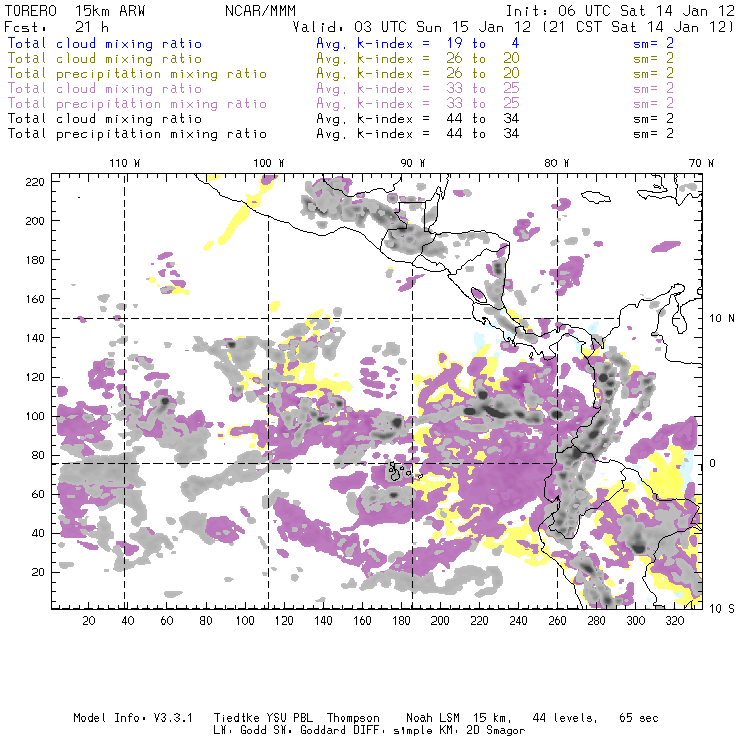Click the "Thompson" microphysics text

point(353,718)
